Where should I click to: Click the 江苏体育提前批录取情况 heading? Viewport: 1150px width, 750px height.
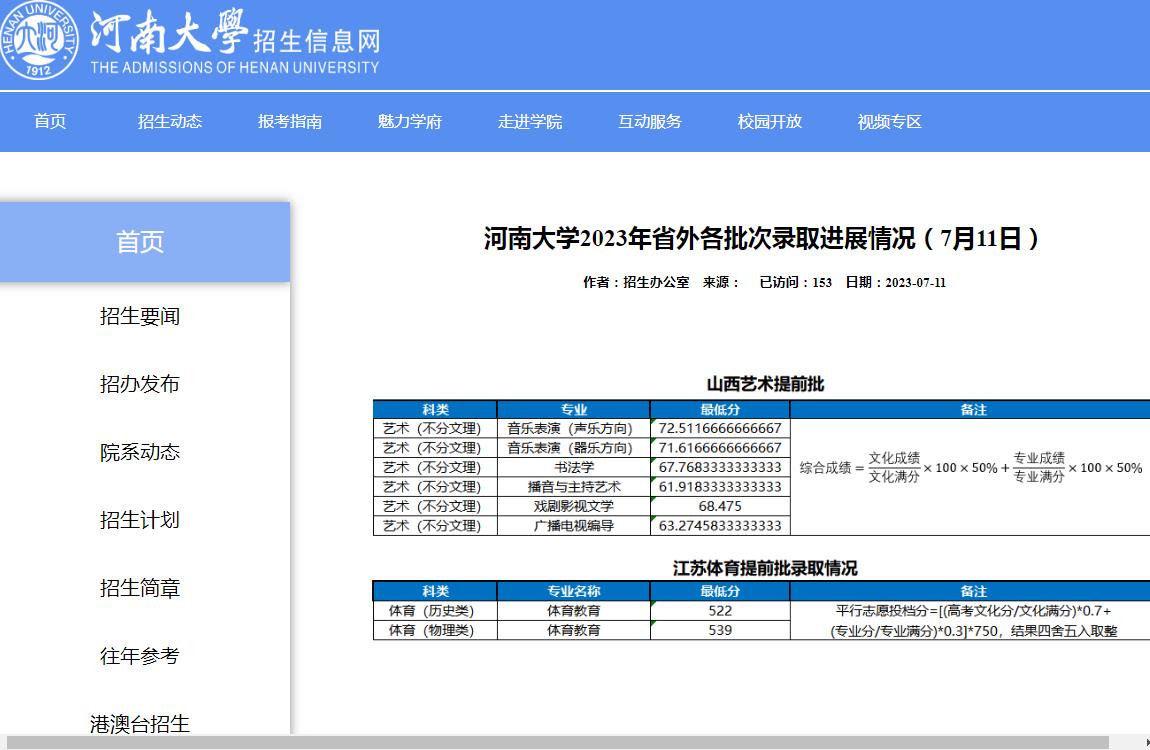point(765,568)
